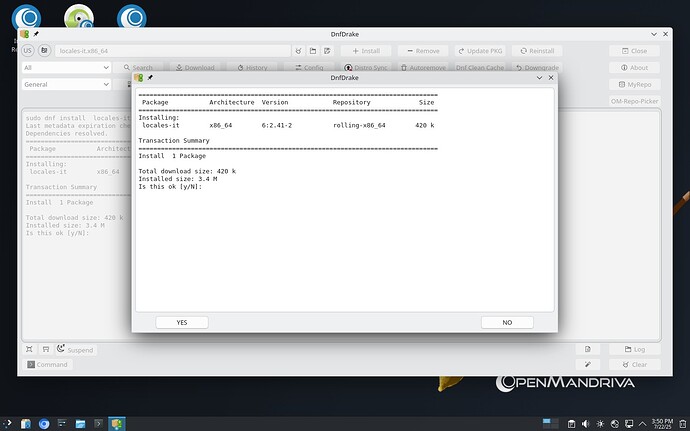The height and width of the screenshot is (431, 690).
Task: Click the round icon next to US
Action: [x=44, y=51]
